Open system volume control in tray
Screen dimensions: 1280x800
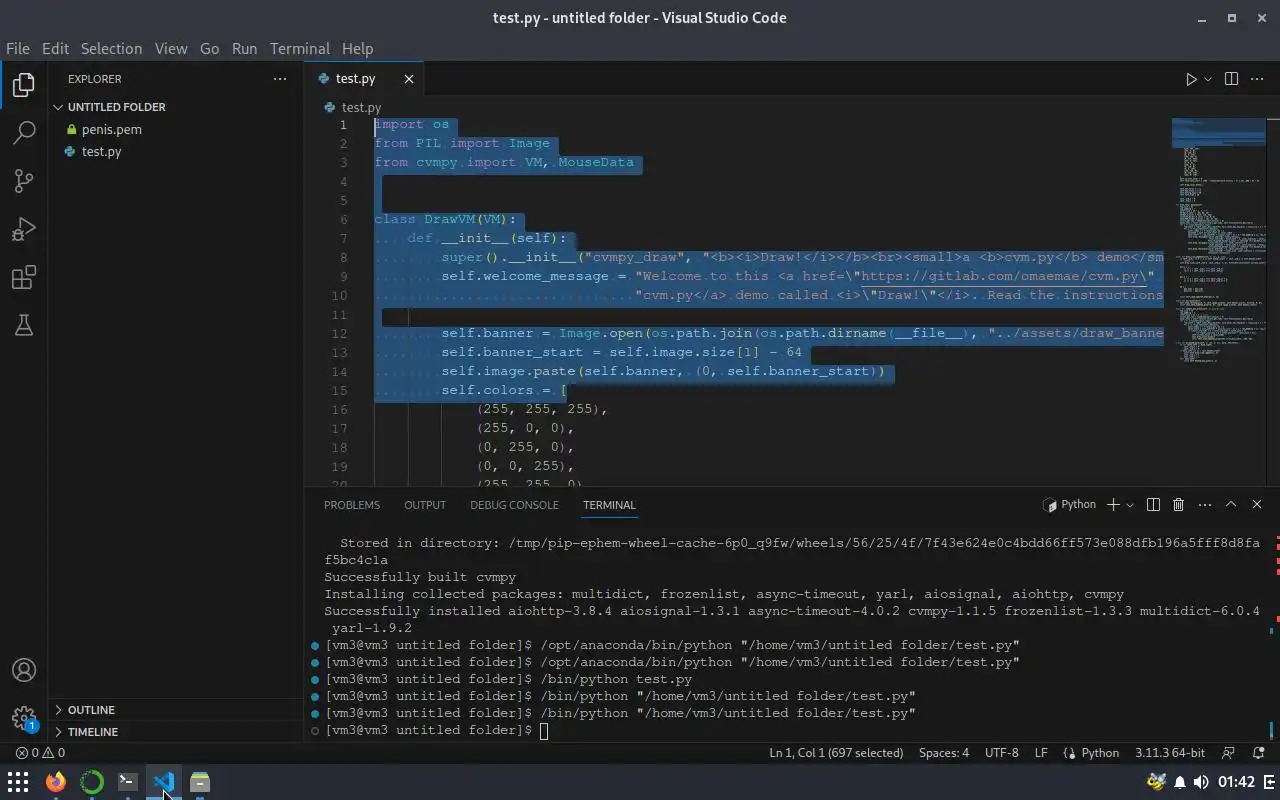click(1201, 782)
